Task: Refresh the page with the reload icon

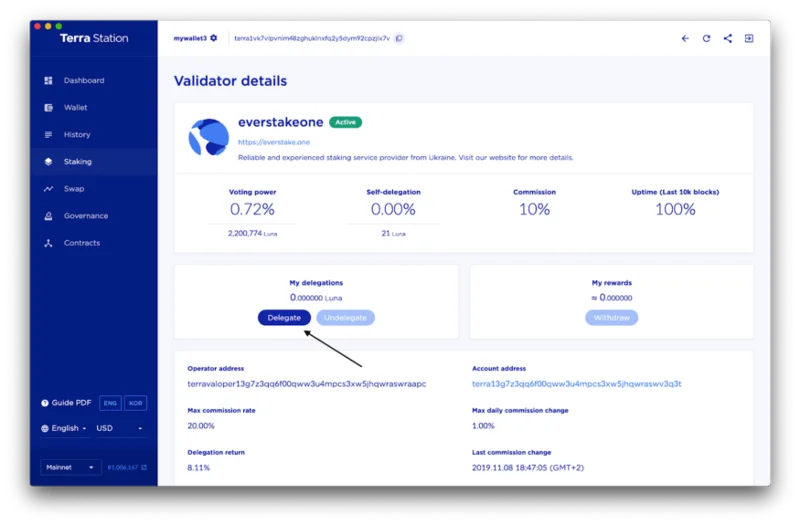Action: tap(707, 38)
